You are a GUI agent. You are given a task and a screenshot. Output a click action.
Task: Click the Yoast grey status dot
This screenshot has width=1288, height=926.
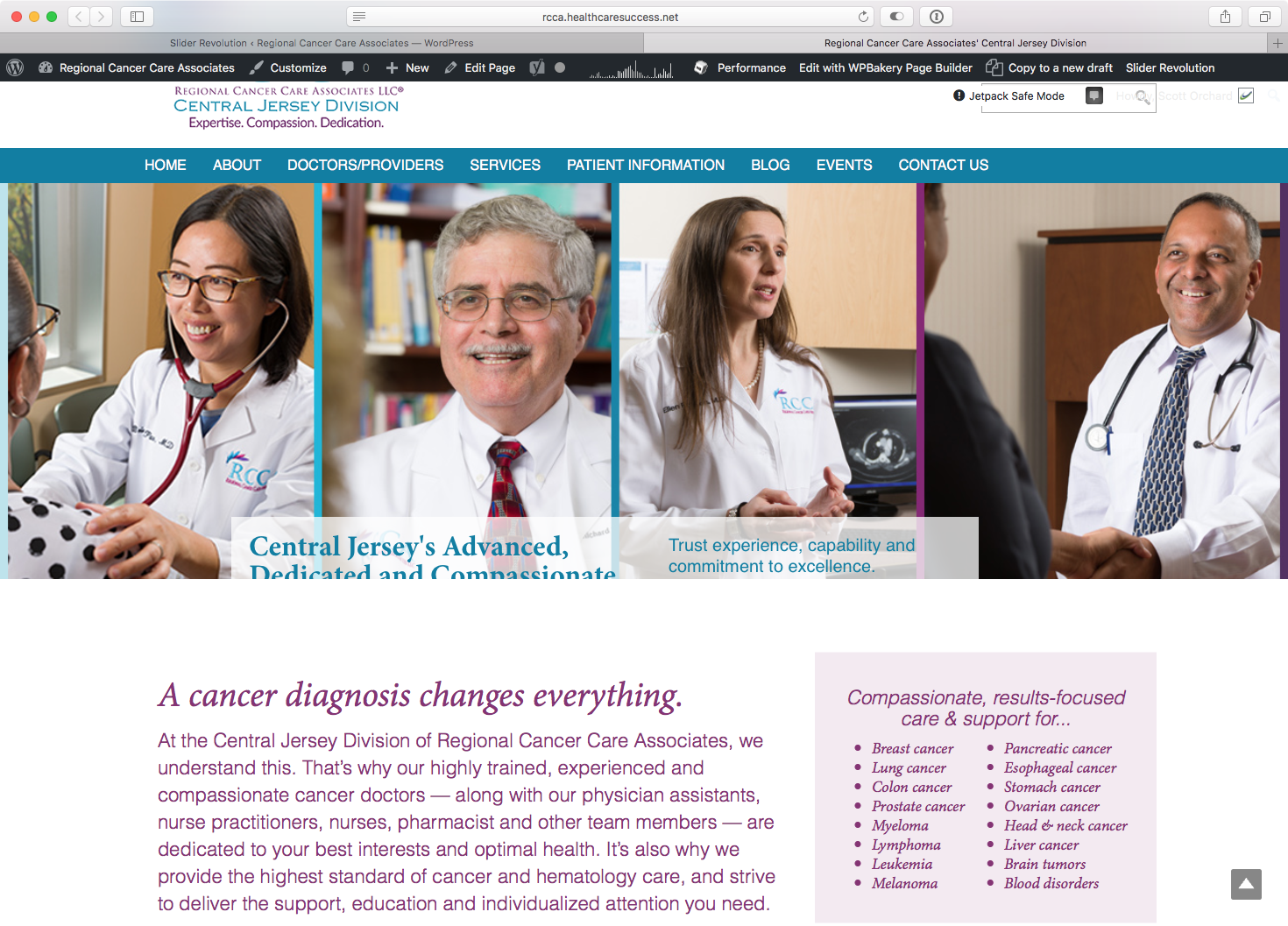(560, 67)
